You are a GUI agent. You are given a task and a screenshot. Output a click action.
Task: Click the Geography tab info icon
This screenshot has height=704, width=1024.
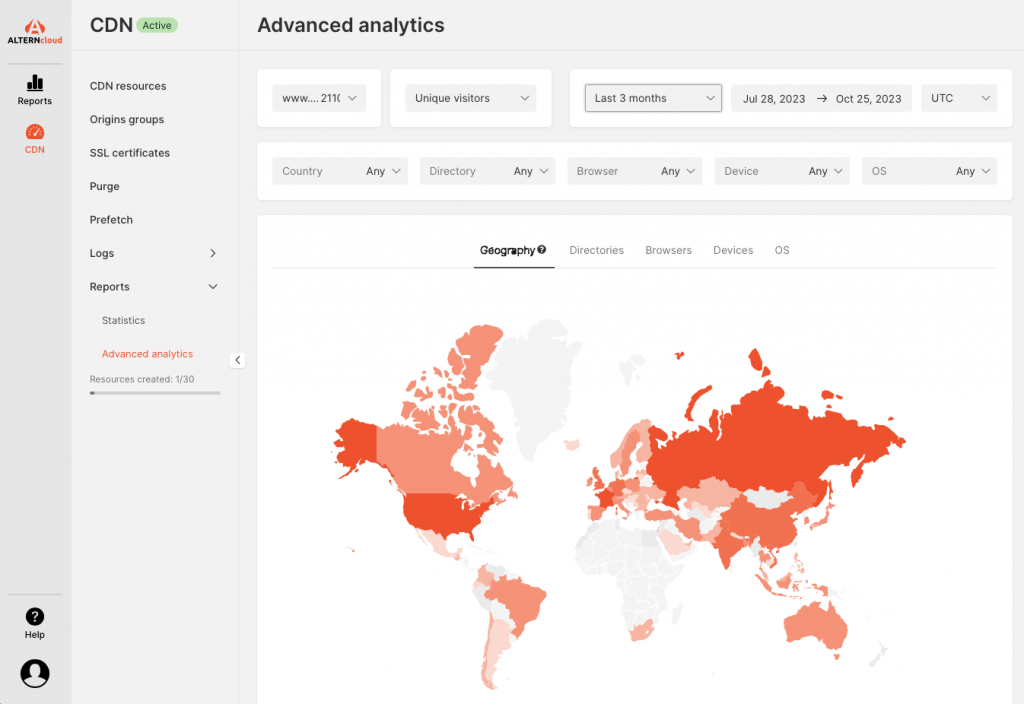click(x=542, y=250)
